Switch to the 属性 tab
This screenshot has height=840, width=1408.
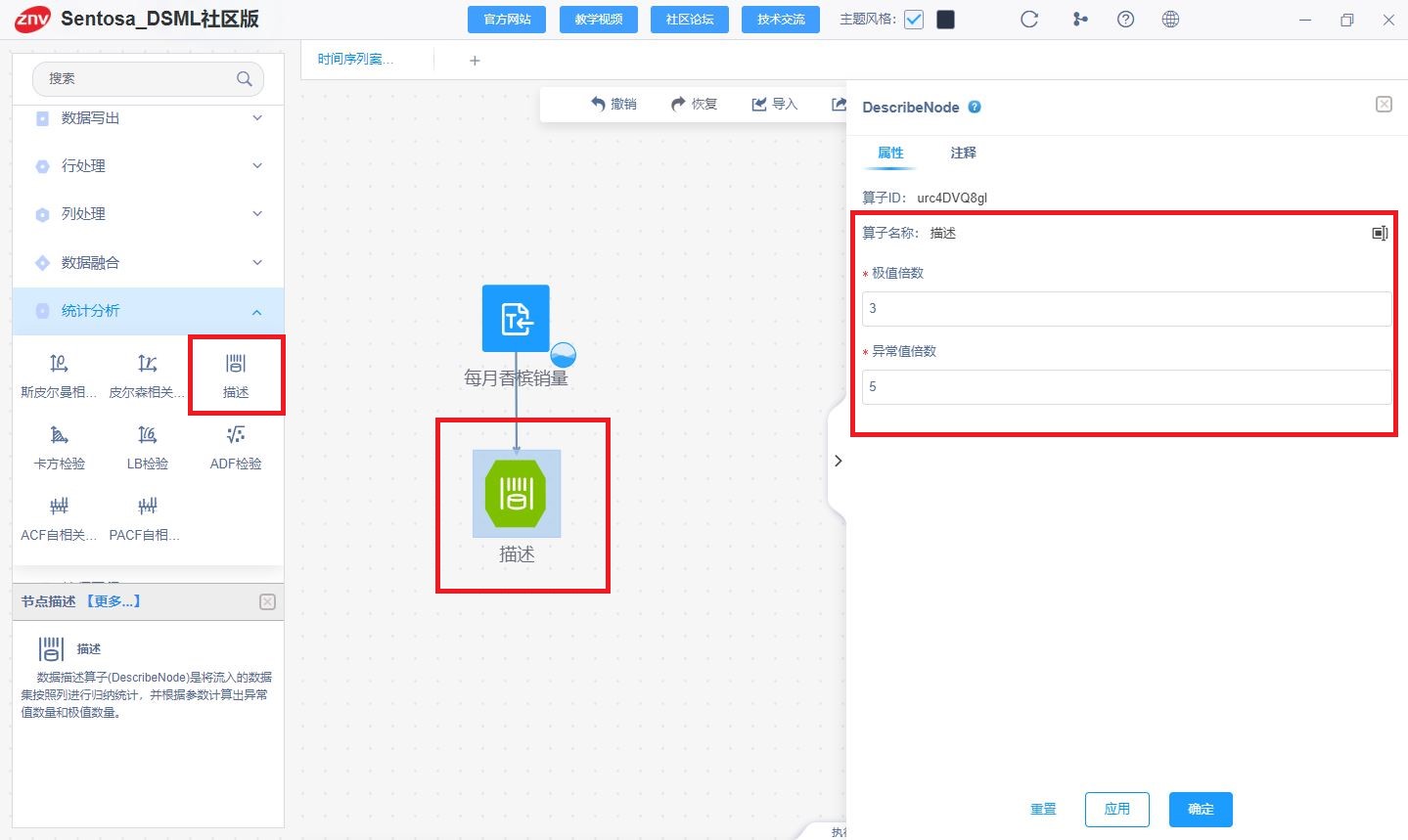click(x=890, y=153)
